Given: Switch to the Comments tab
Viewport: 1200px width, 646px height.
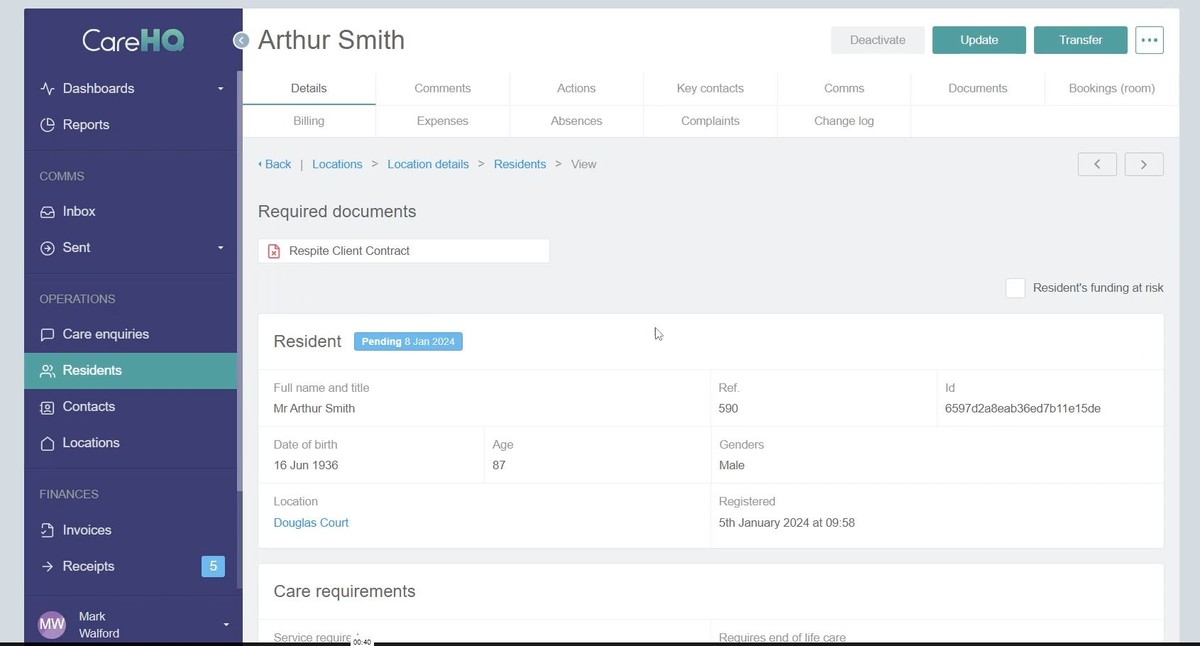Looking at the screenshot, I should 442,88.
